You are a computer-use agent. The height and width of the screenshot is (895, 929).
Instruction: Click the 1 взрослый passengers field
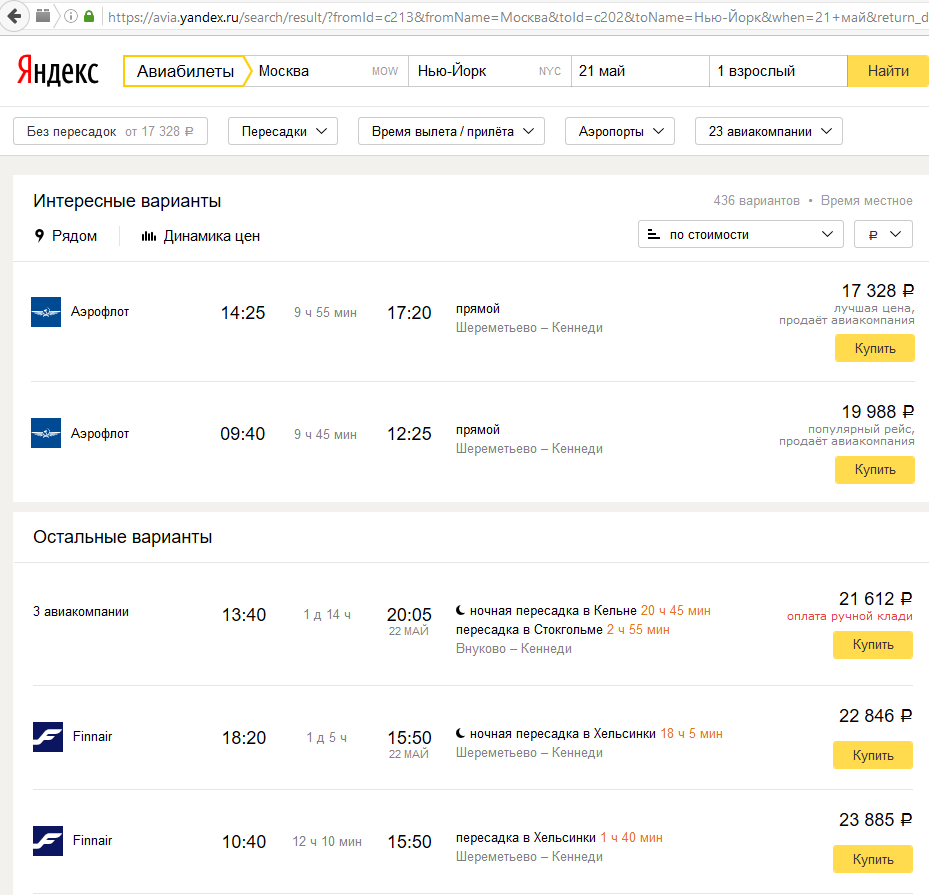point(778,71)
